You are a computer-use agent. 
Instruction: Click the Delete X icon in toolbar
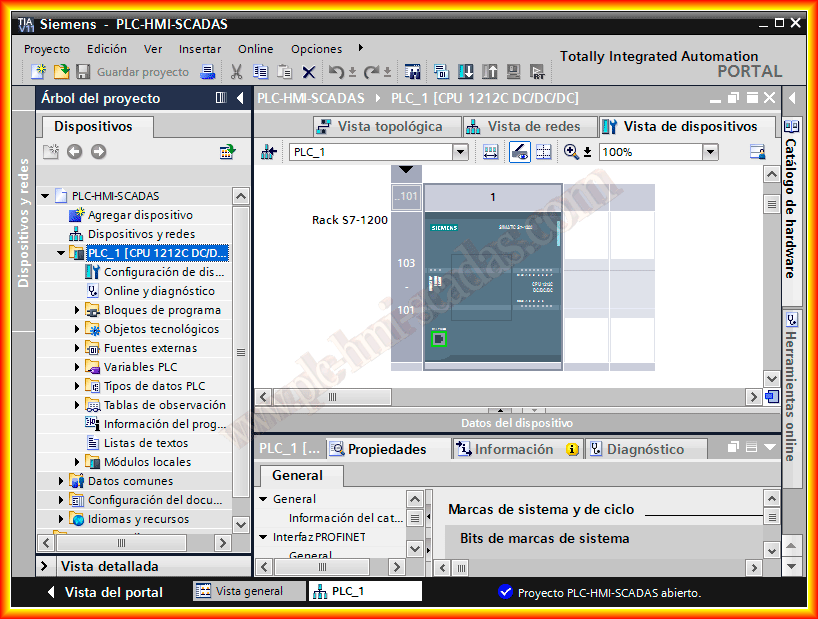click(x=309, y=72)
